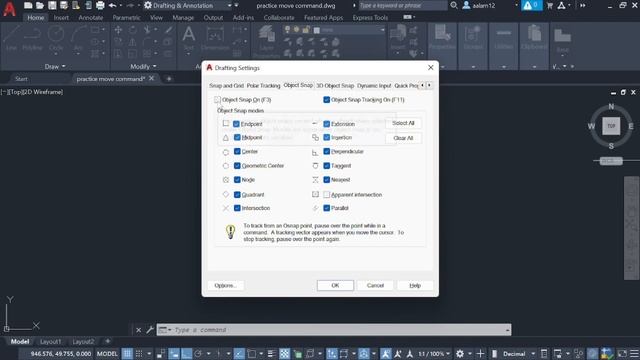Open the Autodesk App Store cart icon
The image size is (640, 360).
[550, 5]
